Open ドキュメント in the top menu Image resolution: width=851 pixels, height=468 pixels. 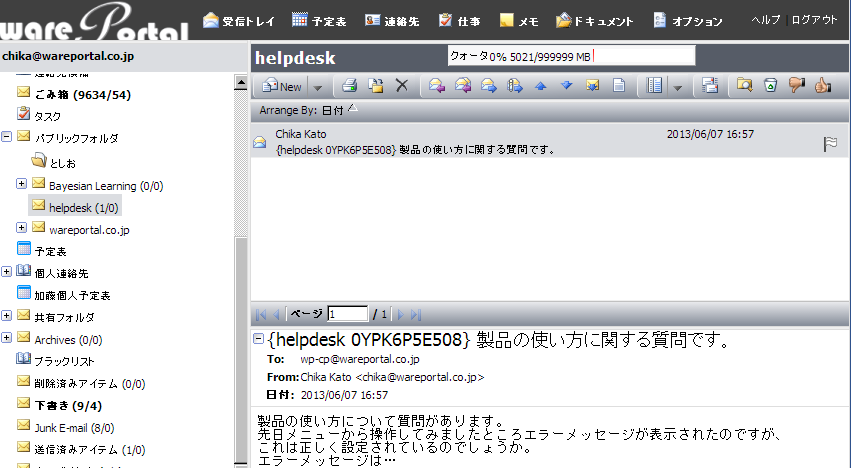[595, 21]
